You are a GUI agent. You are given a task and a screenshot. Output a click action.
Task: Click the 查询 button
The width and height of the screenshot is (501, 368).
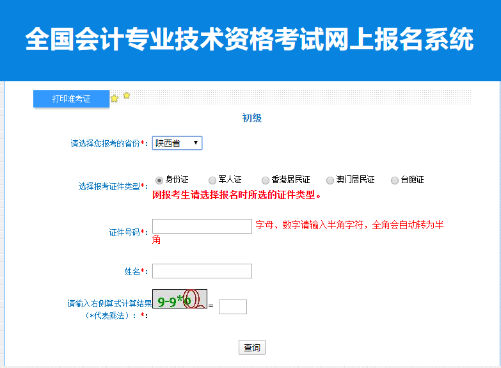(252, 348)
